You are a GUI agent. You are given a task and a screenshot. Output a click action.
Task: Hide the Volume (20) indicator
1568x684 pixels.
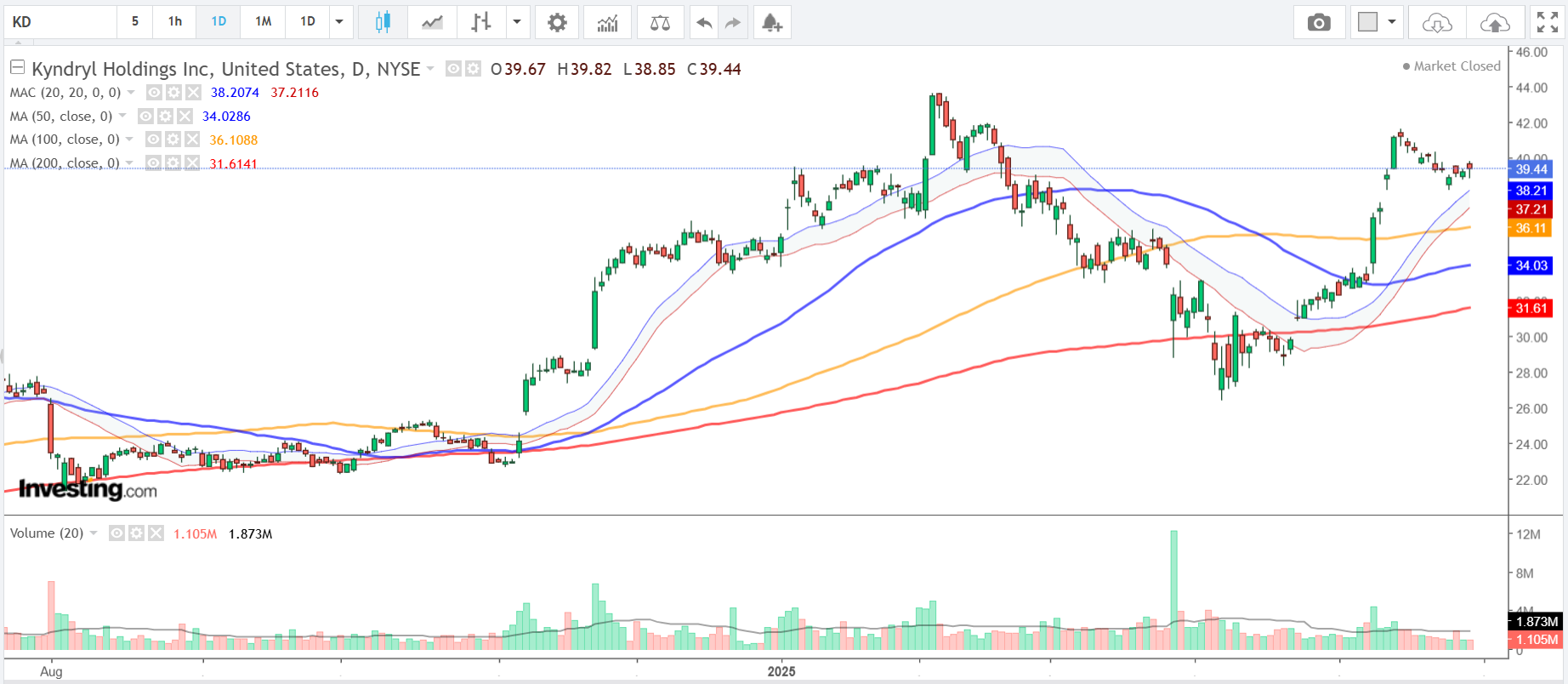116,533
